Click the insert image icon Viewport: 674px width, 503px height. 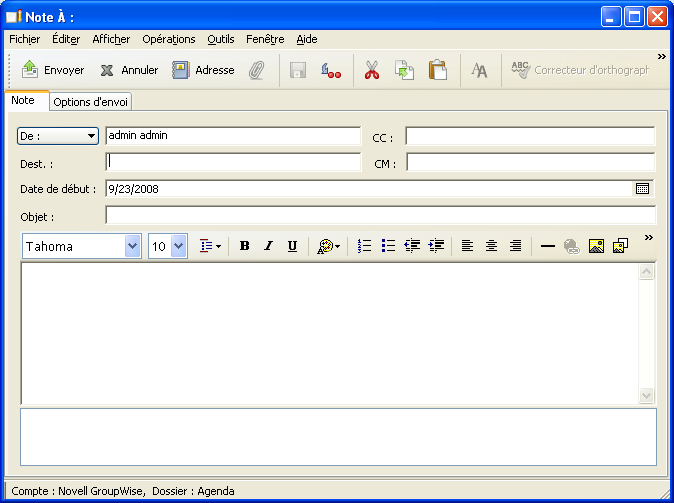596,246
